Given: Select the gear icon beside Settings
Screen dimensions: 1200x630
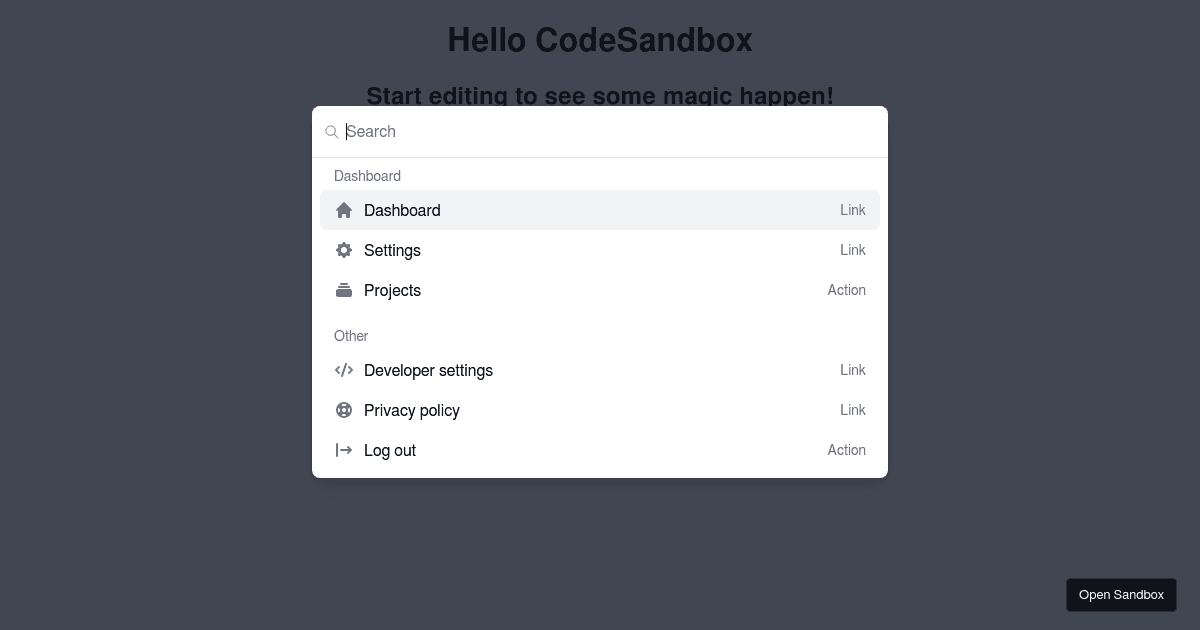Looking at the screenshot, I should click(344, 250).
